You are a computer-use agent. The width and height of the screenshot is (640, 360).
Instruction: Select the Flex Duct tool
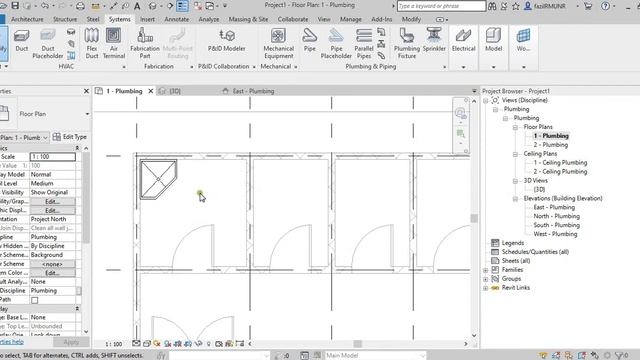(x=92, y=44)
